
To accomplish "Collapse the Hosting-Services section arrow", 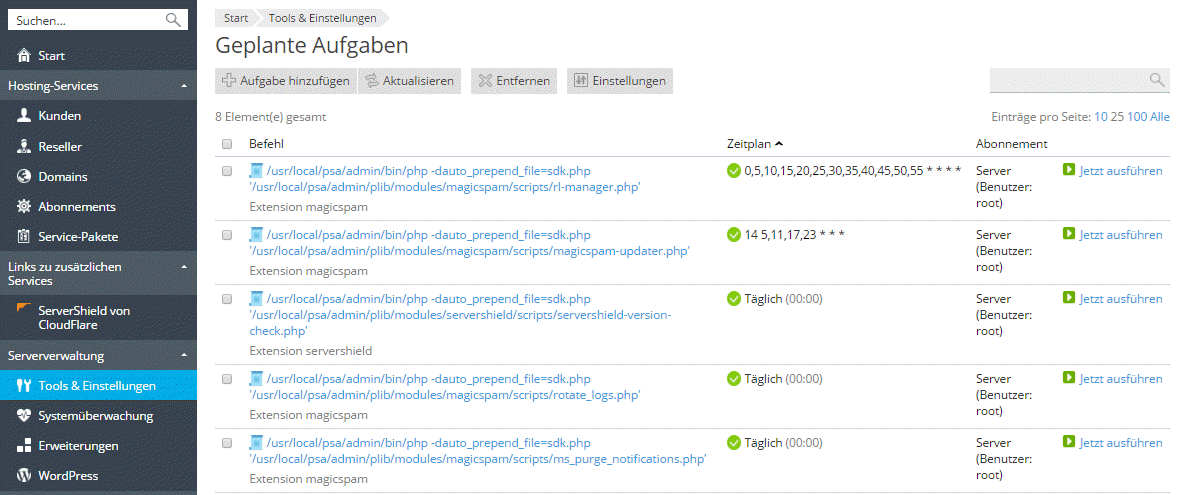I will click(184, 86).
